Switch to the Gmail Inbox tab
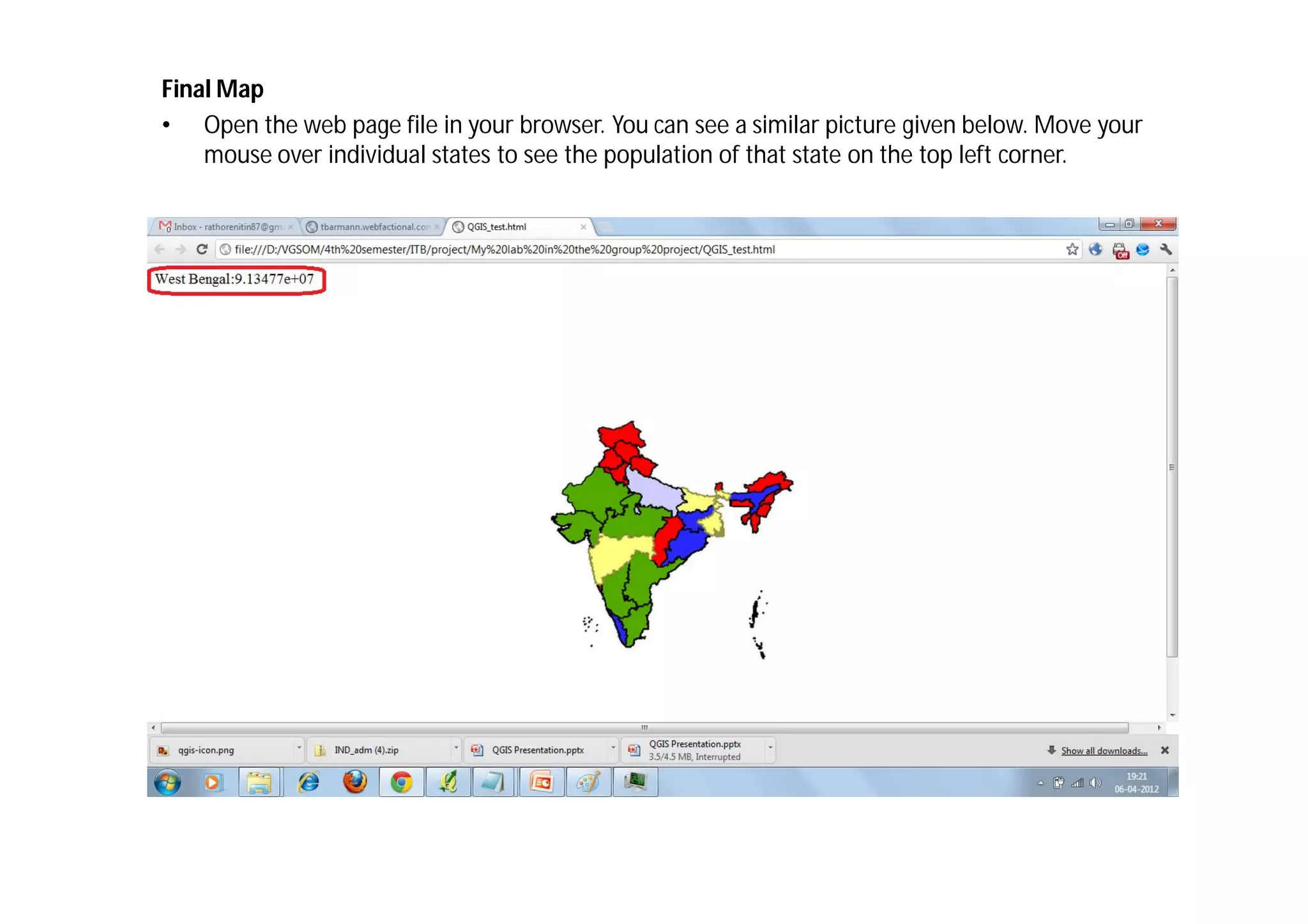Image resolution: width=1308 pixels, height=924 pixels. pyautogui.click(x=224, y=227)
